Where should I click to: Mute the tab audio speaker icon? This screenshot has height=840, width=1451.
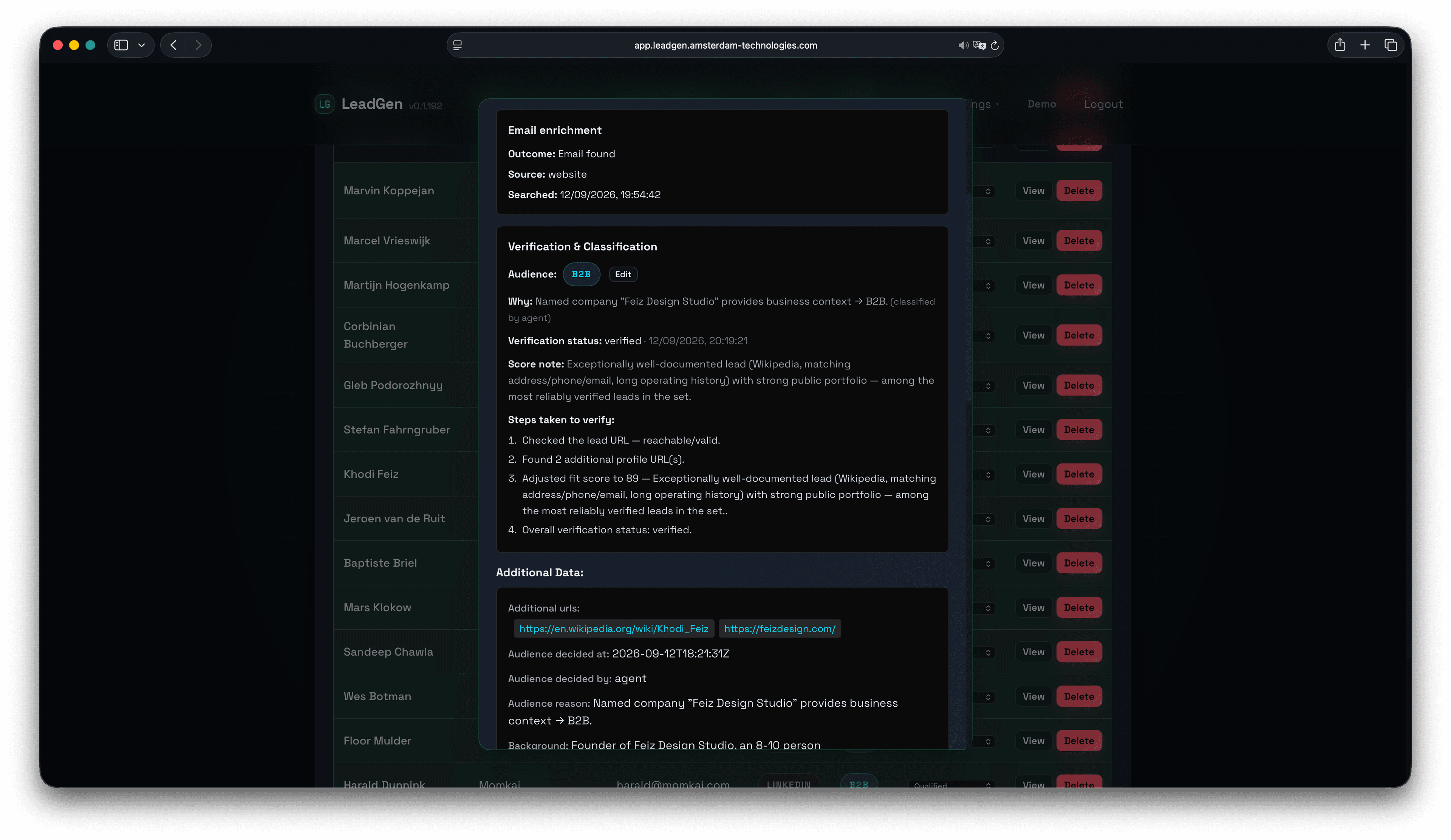click(x=963, y=45)
